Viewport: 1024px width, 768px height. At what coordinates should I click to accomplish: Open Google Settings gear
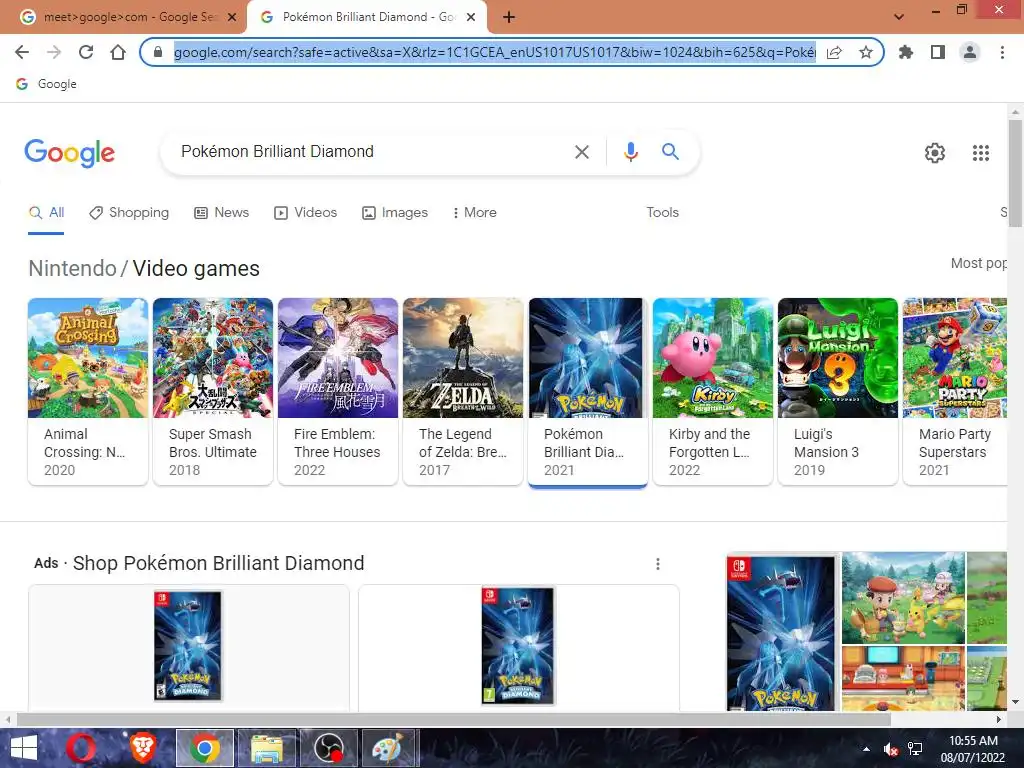pos(935,153)
